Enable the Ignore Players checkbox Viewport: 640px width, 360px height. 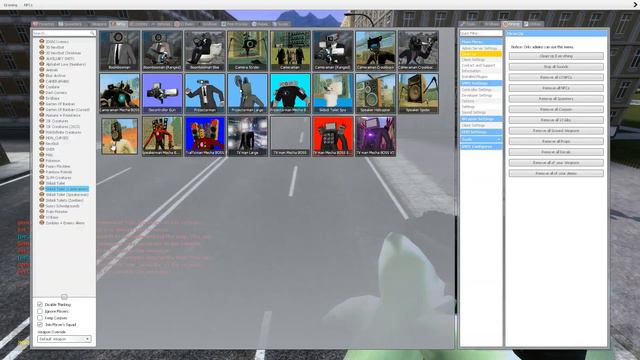[x=40, y=311]
